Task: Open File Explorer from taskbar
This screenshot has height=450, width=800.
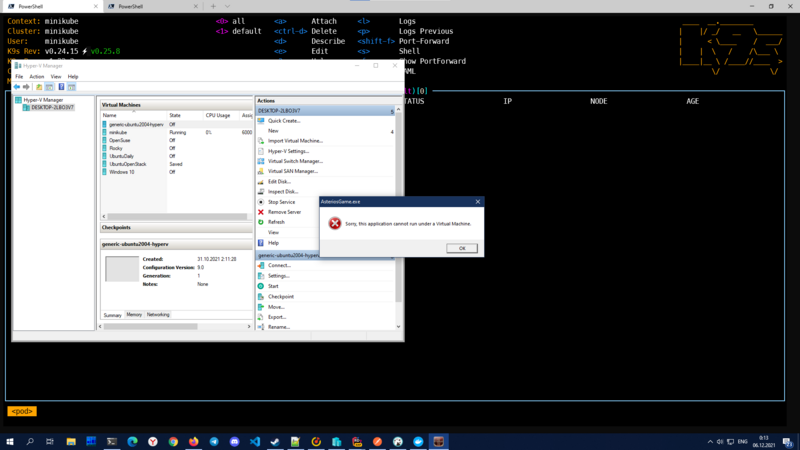Action: [x=71, y=442]
